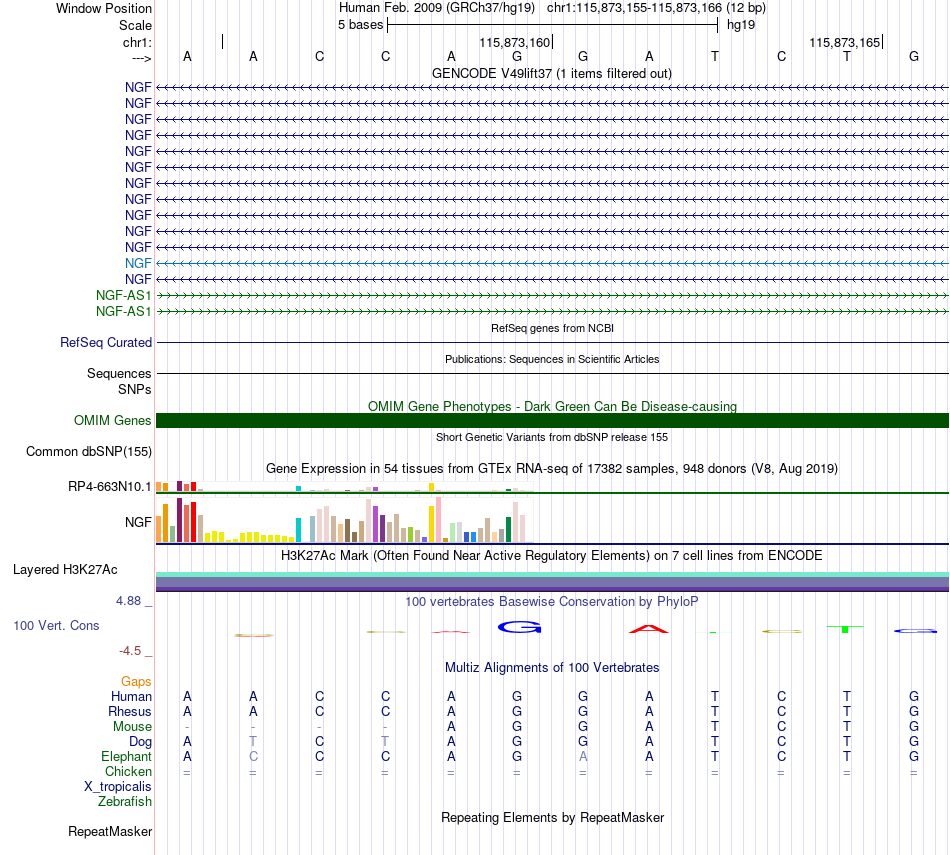Open the 100 Vert. Cons track label
The image size is (950, 855).
click(56, 625)
